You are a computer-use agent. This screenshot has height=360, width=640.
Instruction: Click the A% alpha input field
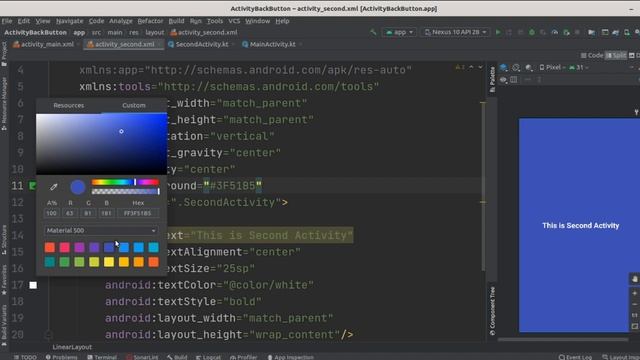click(51, 213)
